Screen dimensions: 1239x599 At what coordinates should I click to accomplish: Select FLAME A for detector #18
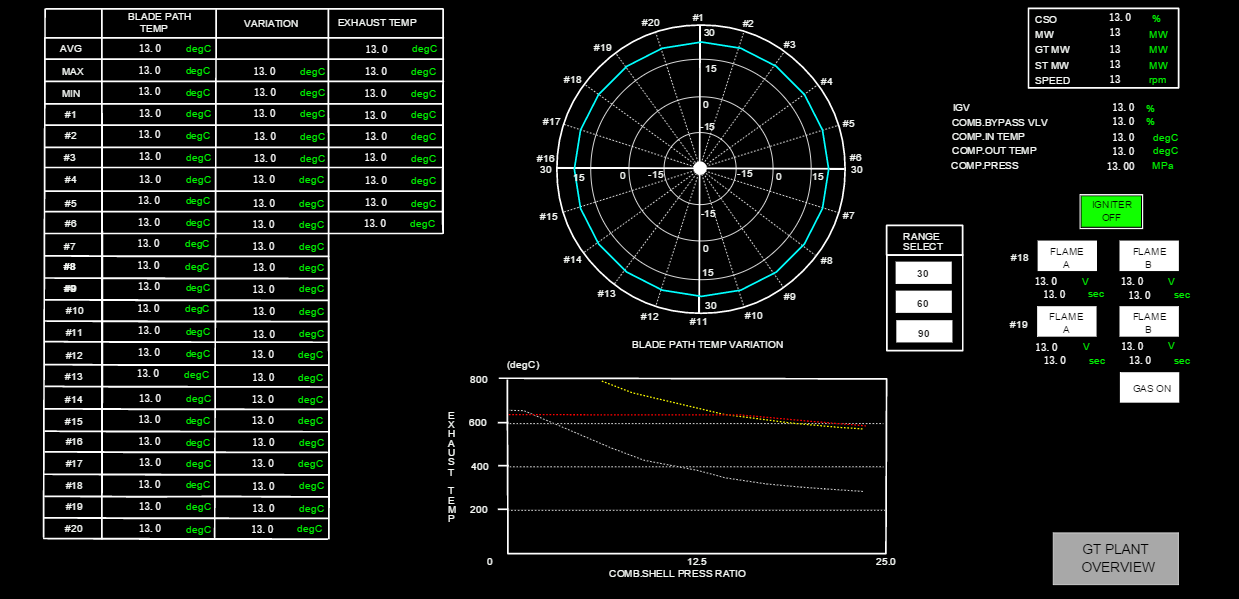(x=1066, y=257)
